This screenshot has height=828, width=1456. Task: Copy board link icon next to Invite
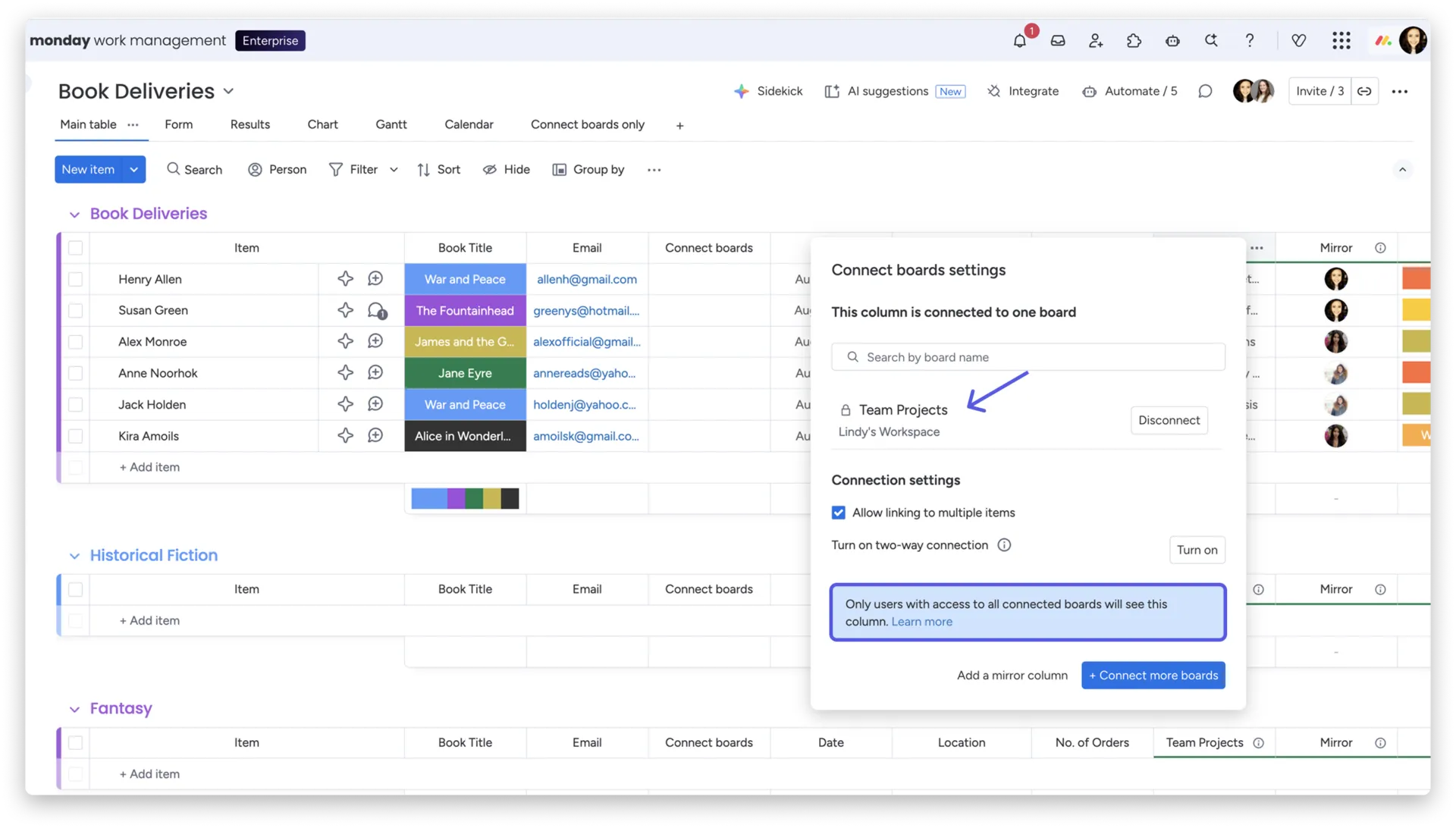coord(1364,91)
